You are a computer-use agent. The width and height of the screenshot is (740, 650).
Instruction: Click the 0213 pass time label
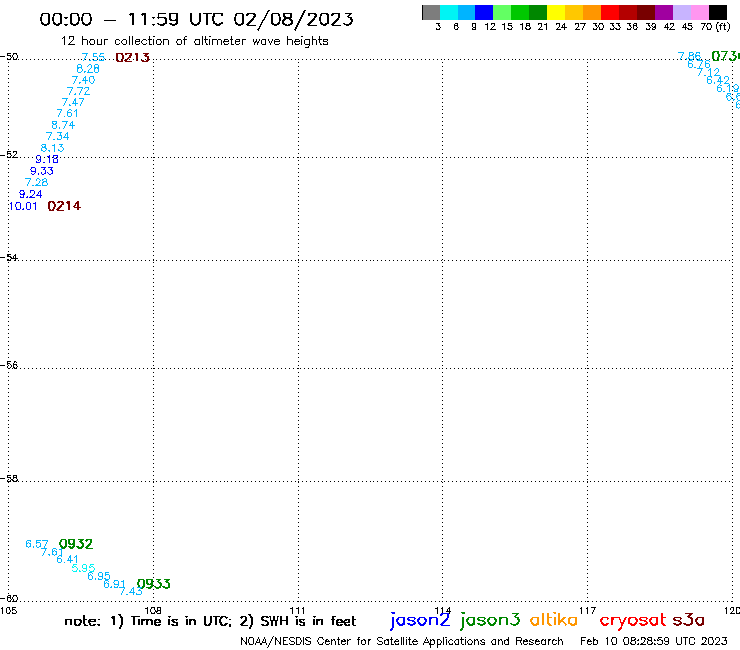[x=133, y=58]
